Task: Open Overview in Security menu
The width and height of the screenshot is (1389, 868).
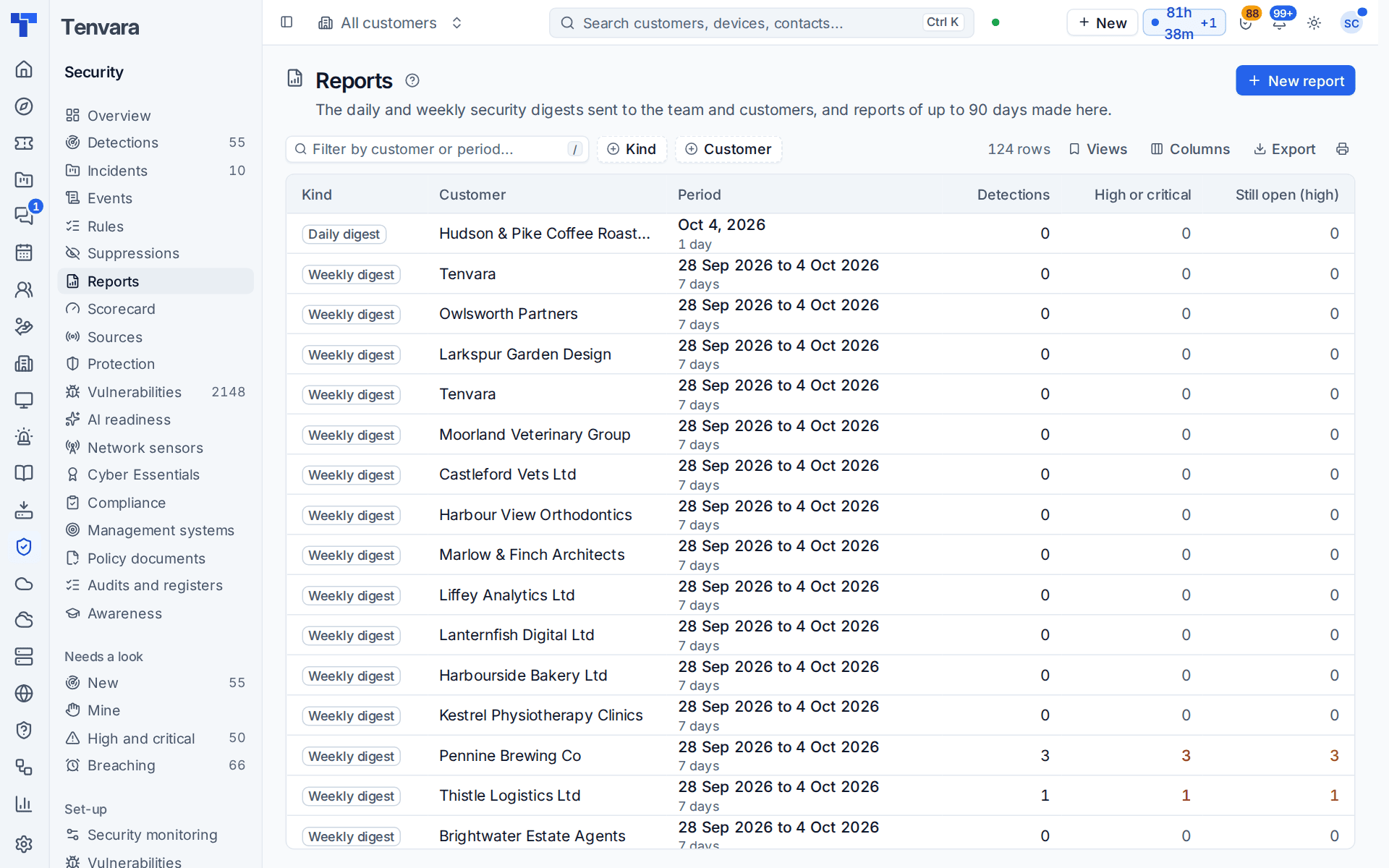Action: (x=156, y=116)
